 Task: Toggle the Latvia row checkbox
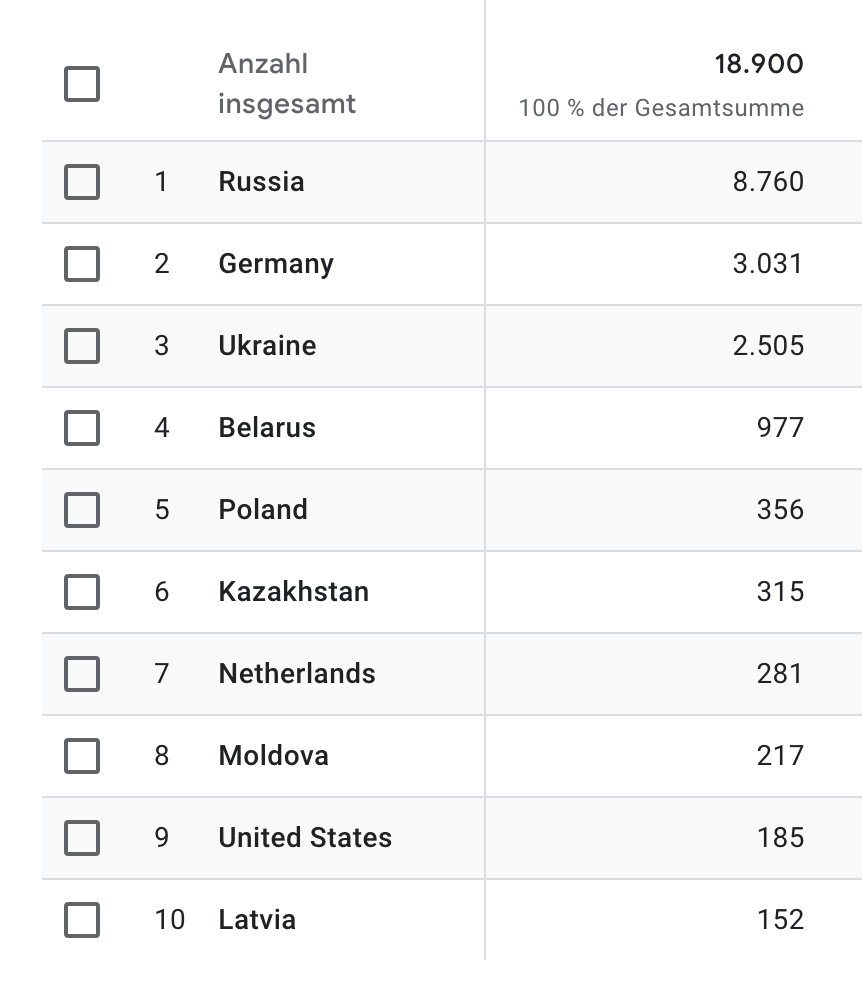[x=82, y=920]
